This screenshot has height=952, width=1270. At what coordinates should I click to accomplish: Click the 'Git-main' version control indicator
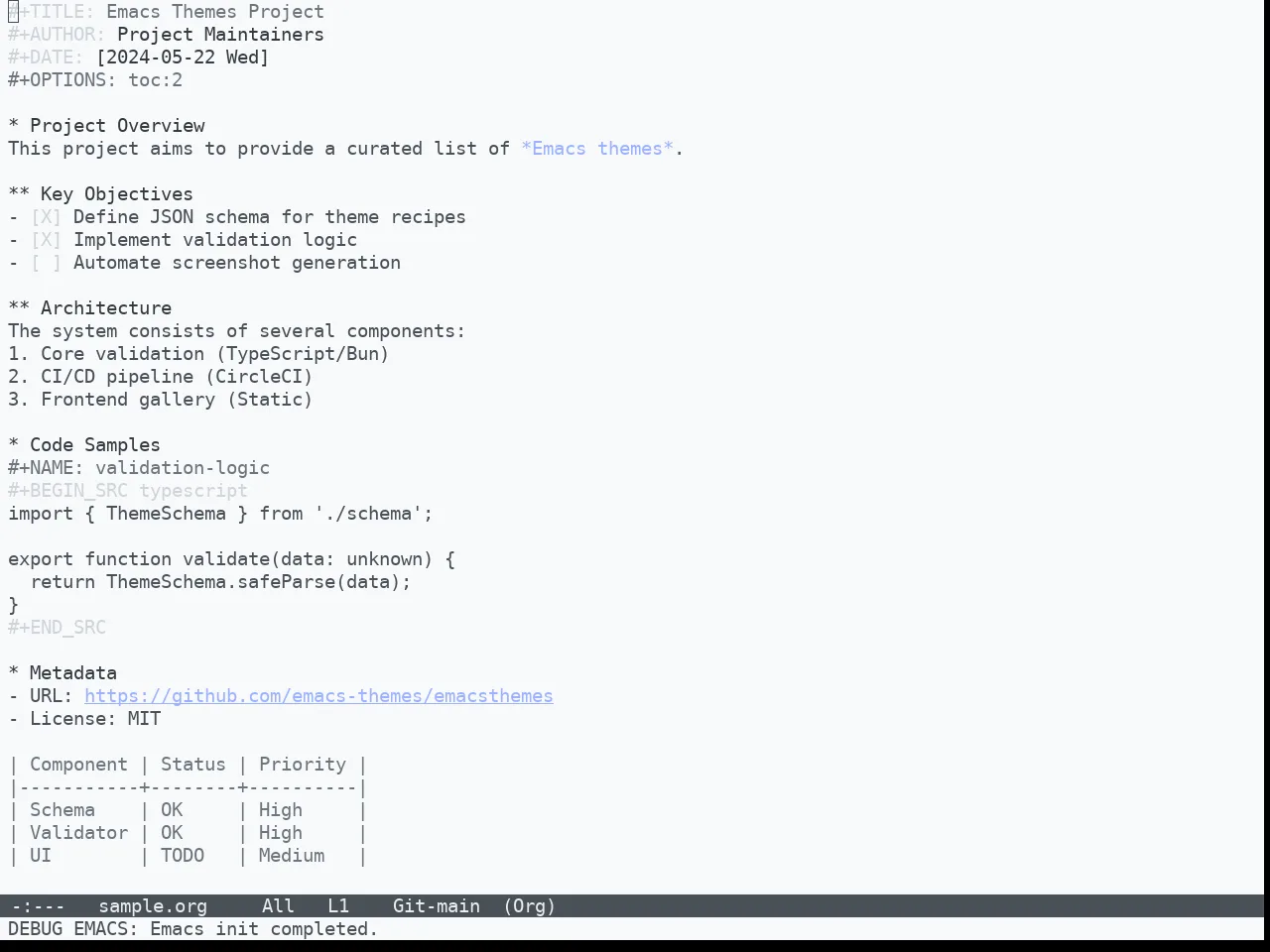(x=437, y=906)
